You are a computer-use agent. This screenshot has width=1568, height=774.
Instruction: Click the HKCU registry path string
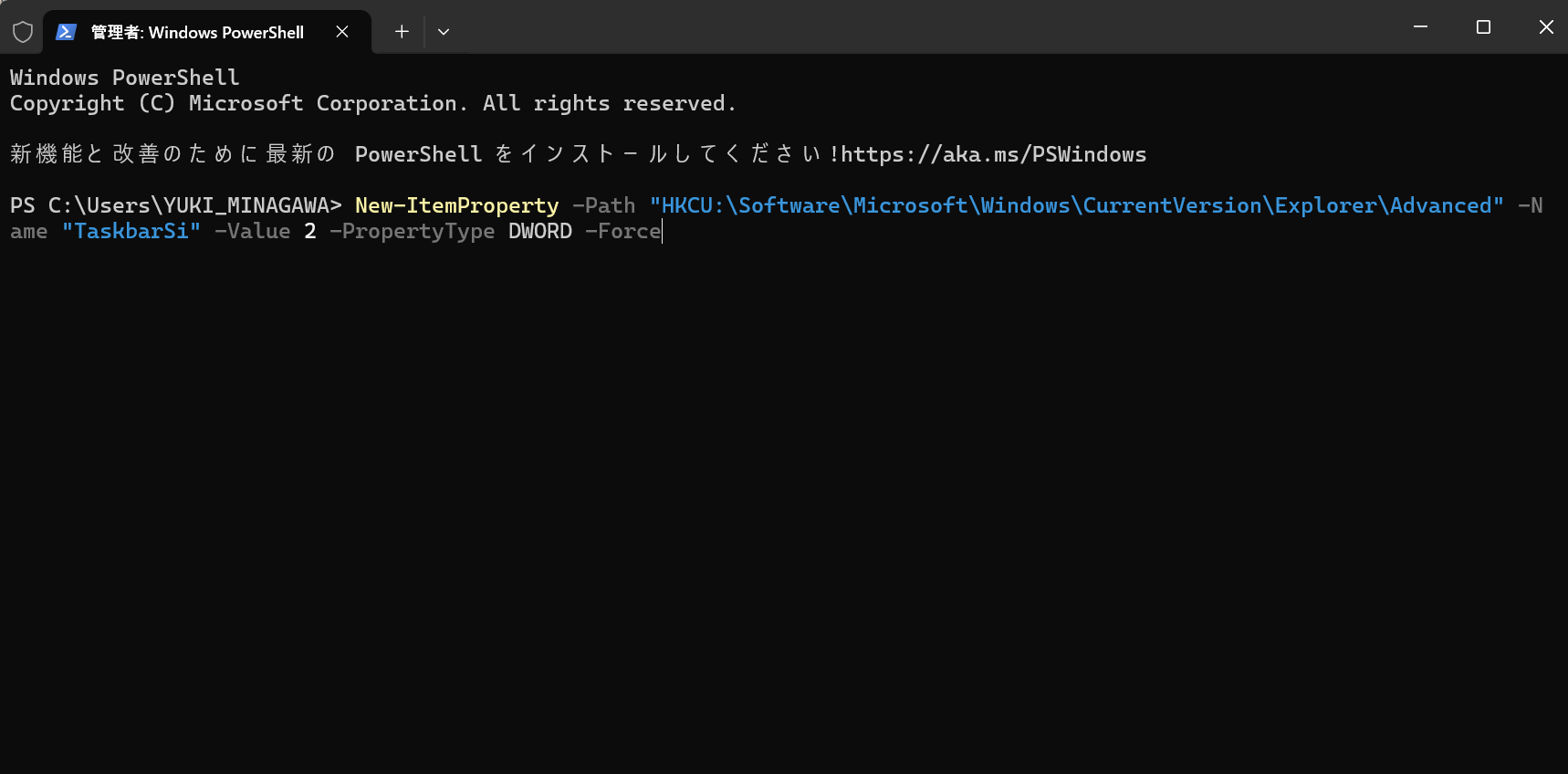(x=1076, y=205)
